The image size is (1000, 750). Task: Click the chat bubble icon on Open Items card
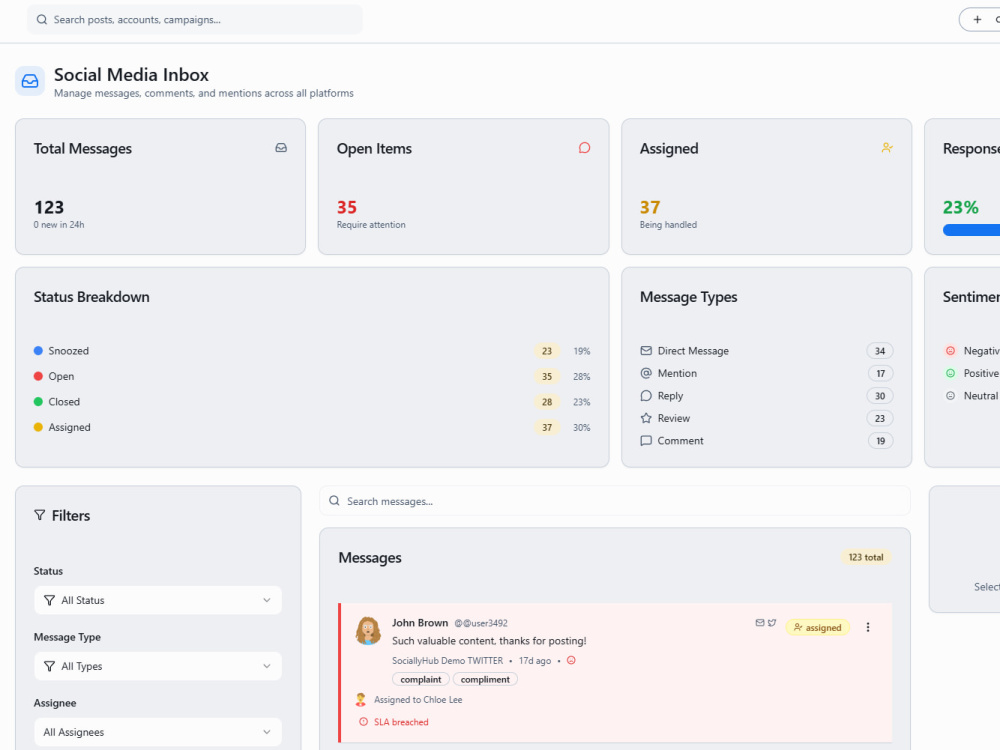coord(584,148)
